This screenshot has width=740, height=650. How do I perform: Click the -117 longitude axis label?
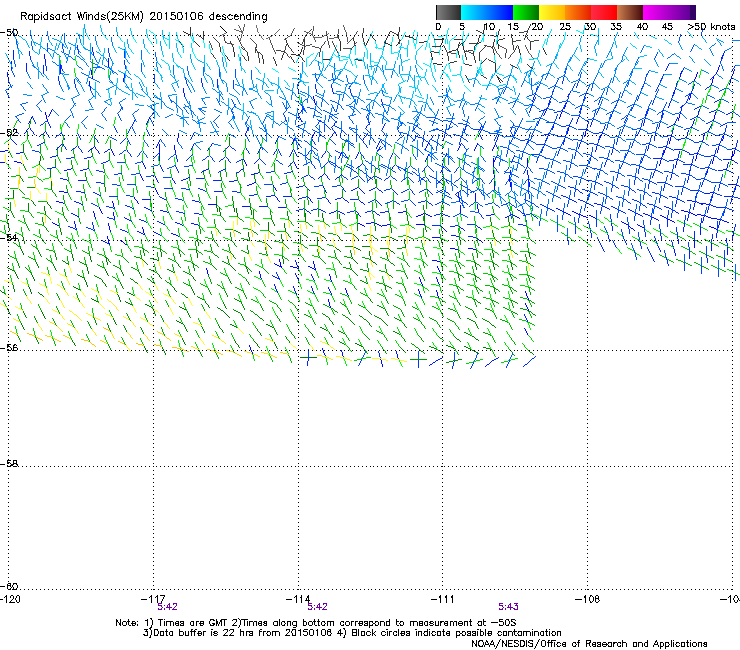click(153, 599)
